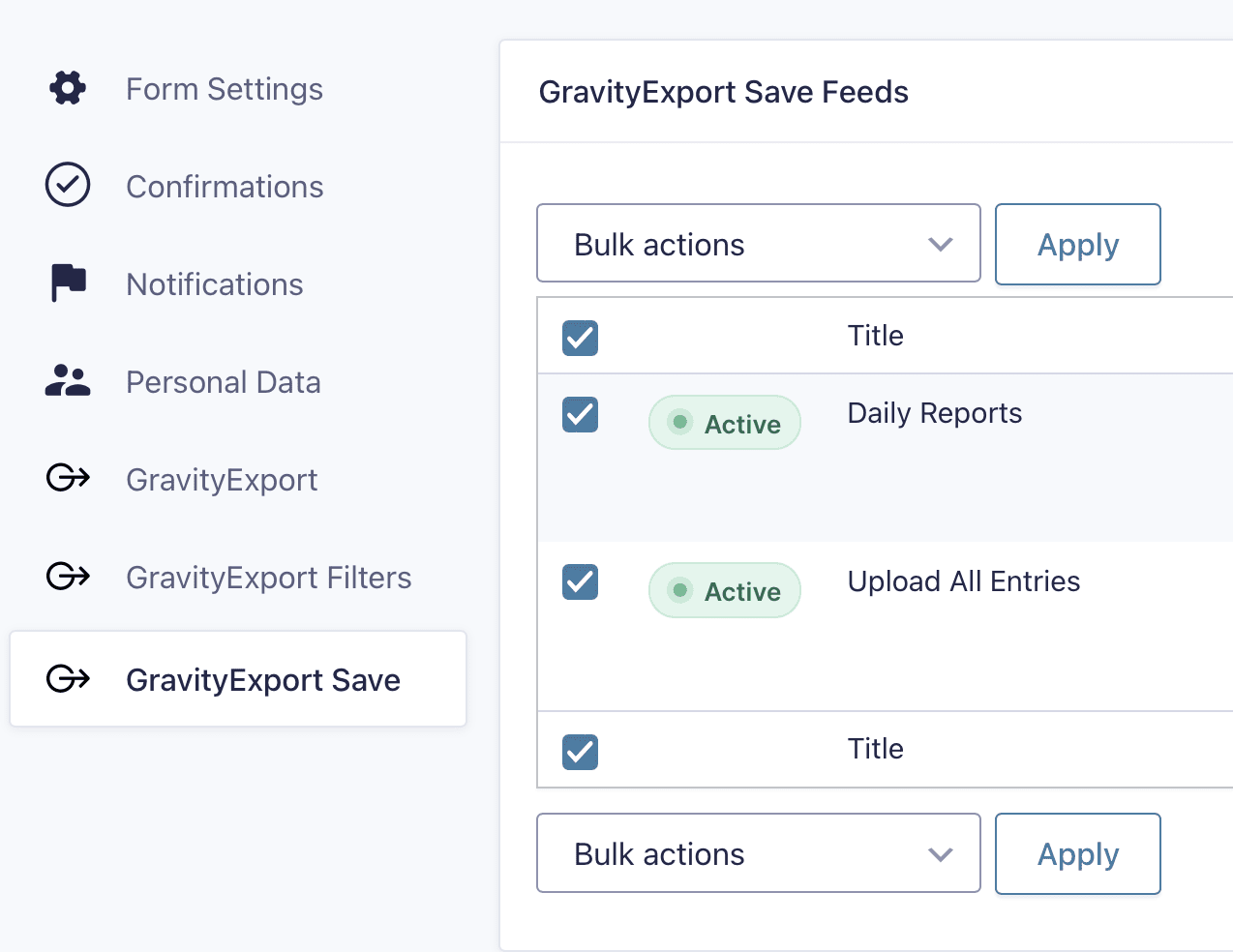Select the Confirmations checkmark icon

tap(67, 185)
